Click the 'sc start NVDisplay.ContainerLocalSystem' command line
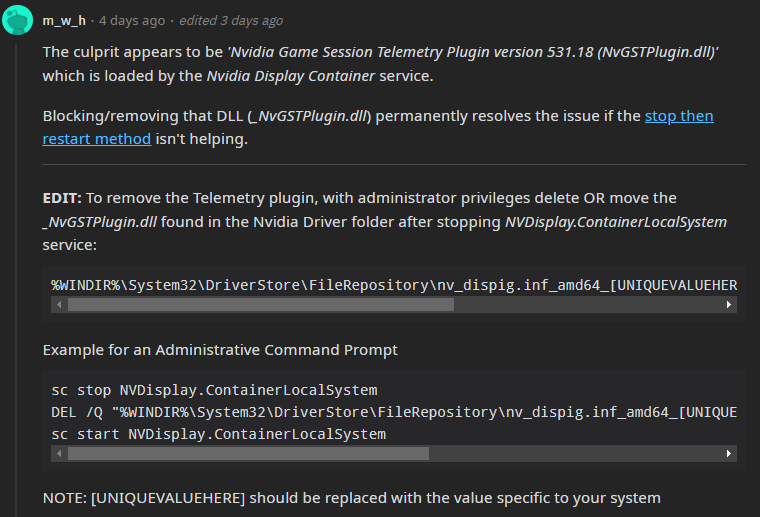This screenshot has width=760, height=517. pyautogui.click(x=218, y=434)
